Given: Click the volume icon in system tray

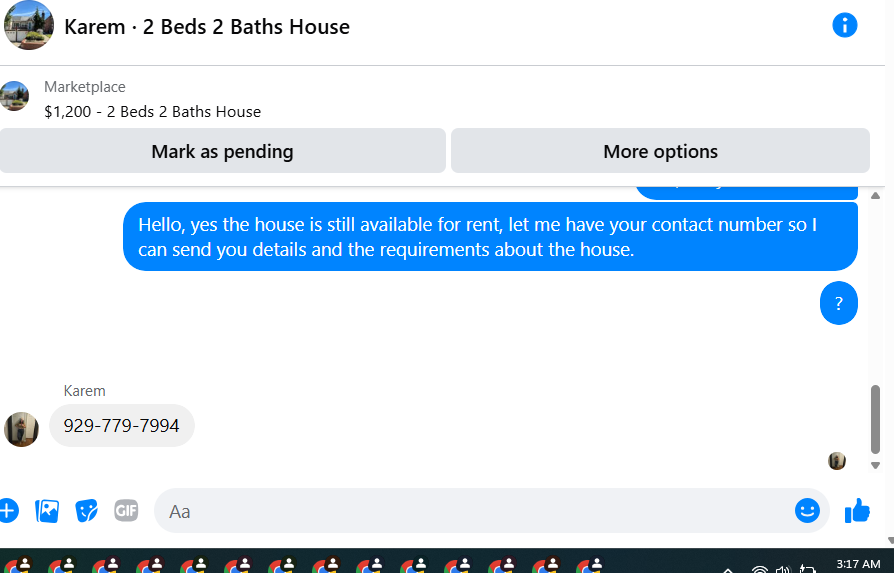Looking at the screenshot, I should 782,569.
